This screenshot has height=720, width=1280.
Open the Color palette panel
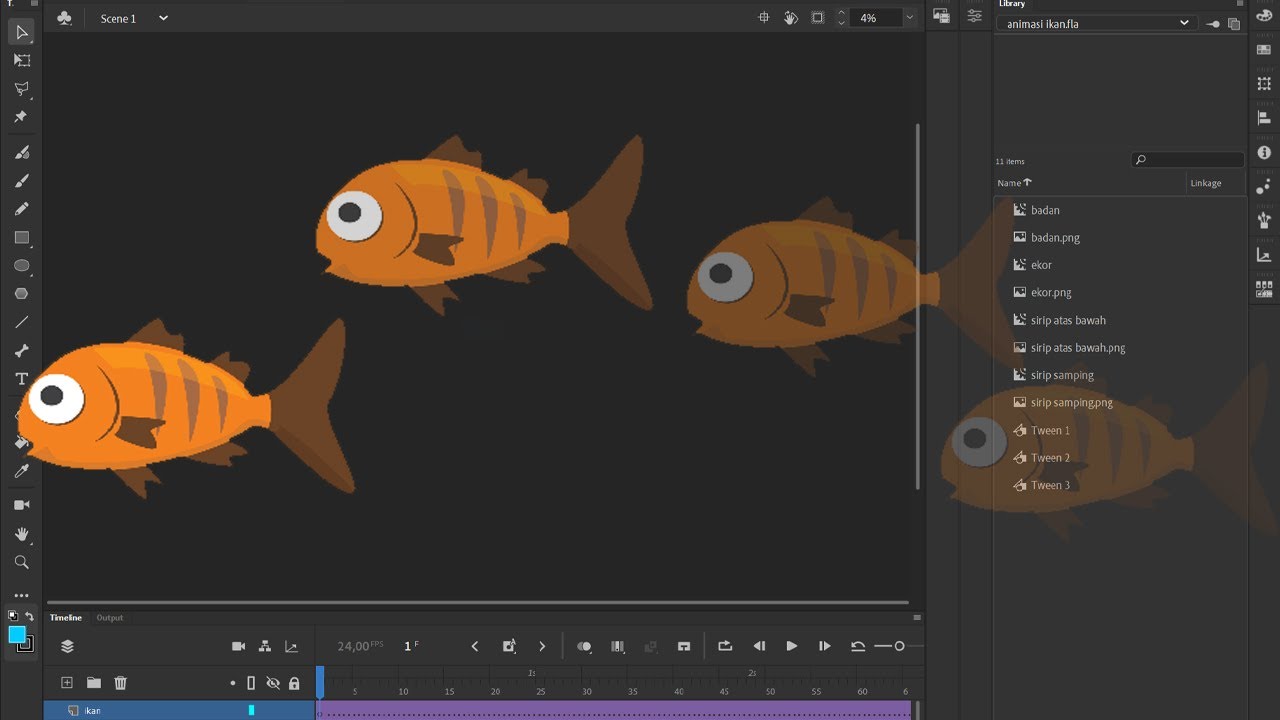click(1264, 15)
